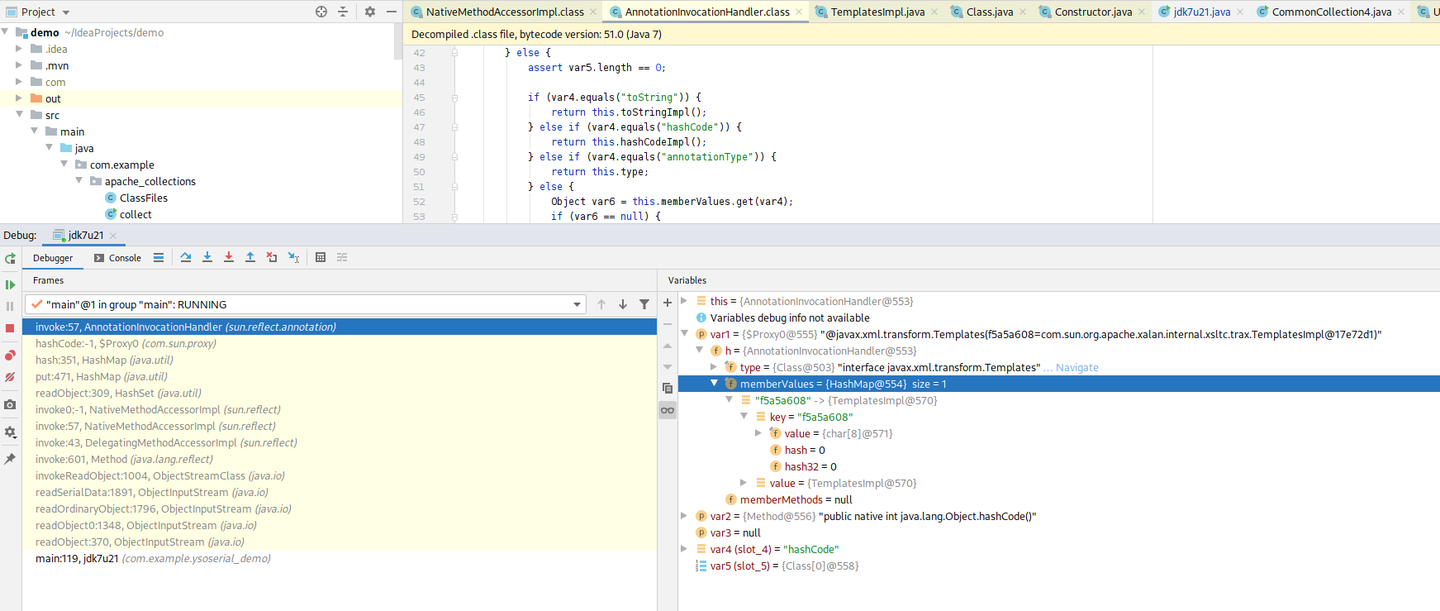Screen dimensions: 1440x611
Task: Click the View Breakpoints icon
Action: click(10, 355)
